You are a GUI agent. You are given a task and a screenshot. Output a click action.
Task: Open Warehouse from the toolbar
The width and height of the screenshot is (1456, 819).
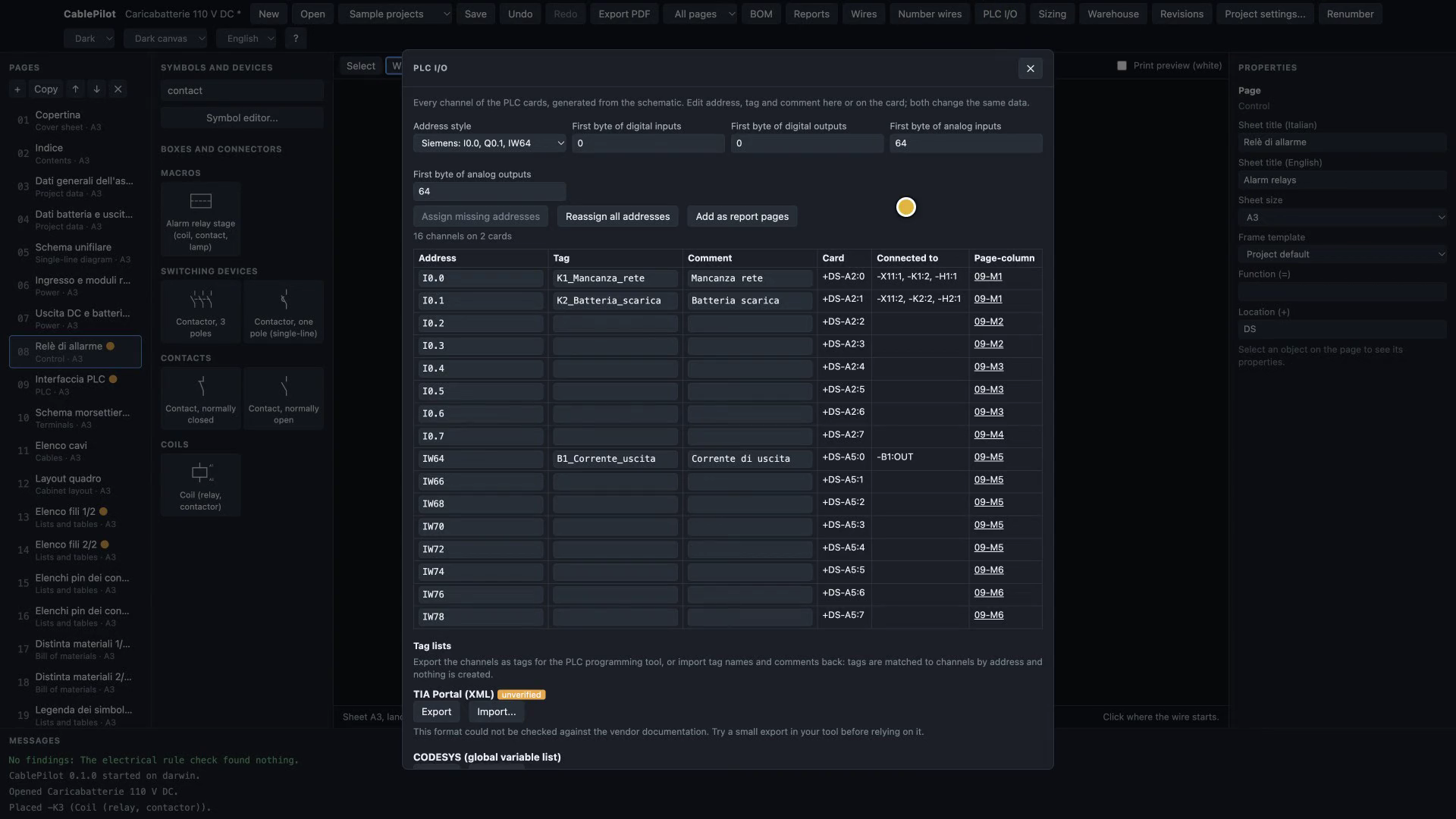coord(1112,14)
